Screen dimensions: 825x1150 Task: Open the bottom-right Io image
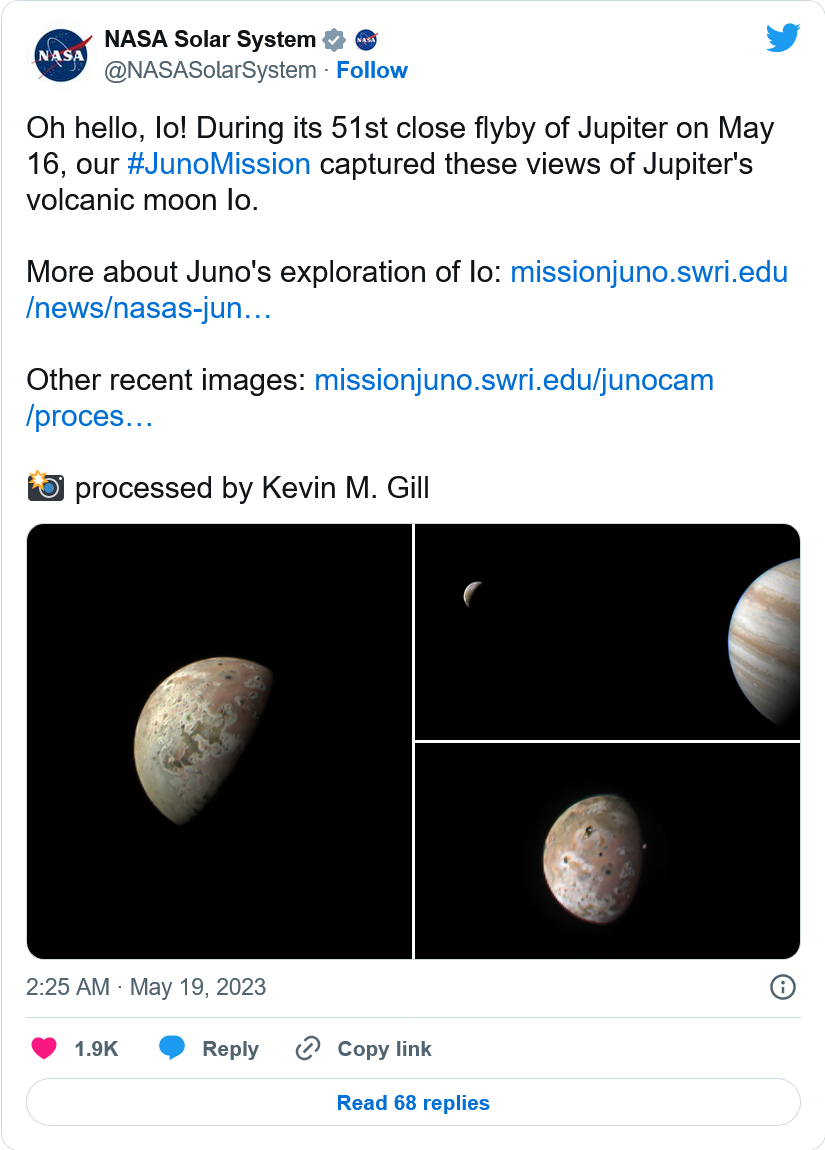(x=607, y=851)
